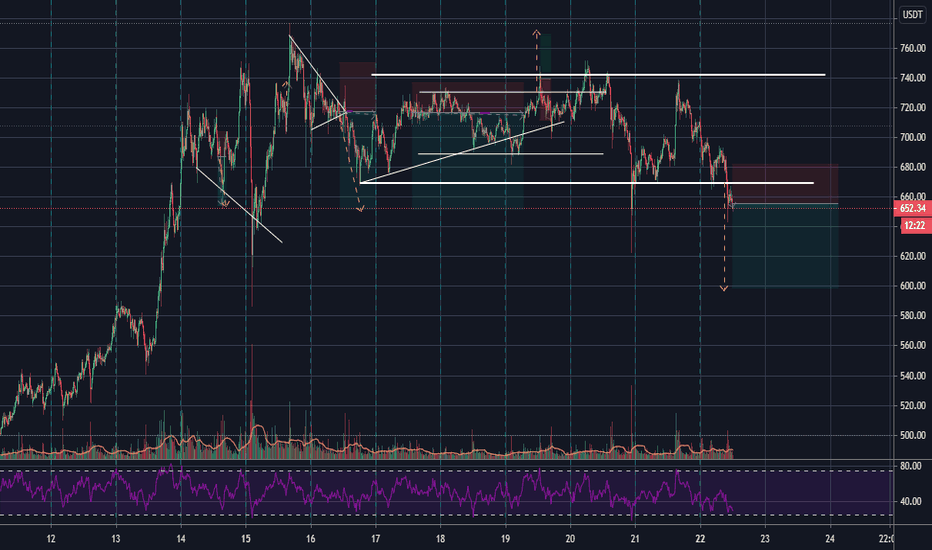The image size is (932, 550).
Task: Click date 21 on time axis
Action: 635,539
